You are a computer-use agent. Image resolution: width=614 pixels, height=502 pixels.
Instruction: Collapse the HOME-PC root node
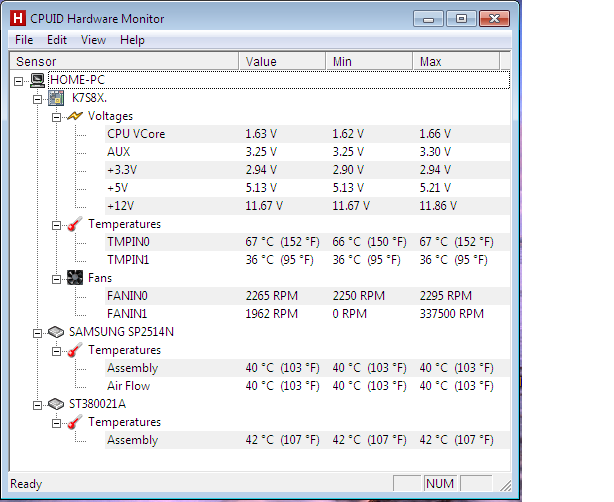pos(18,81)
